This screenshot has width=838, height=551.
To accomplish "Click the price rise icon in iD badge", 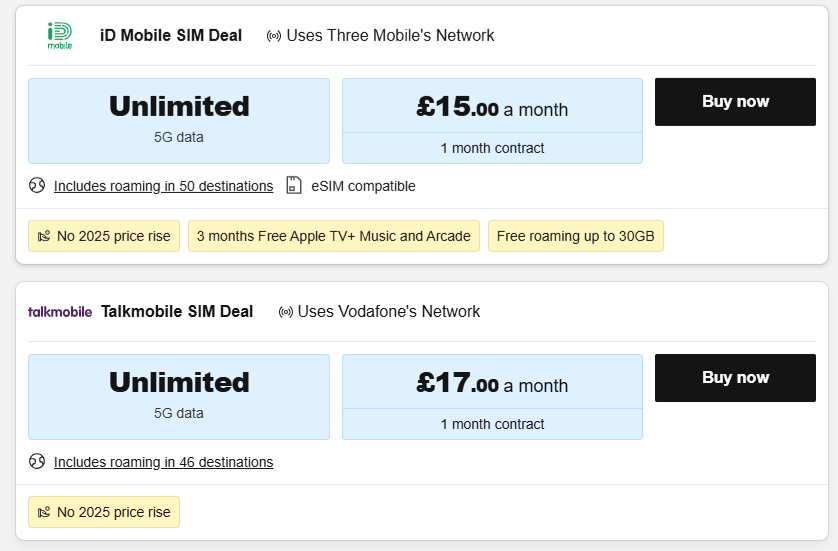I will 44,237.
